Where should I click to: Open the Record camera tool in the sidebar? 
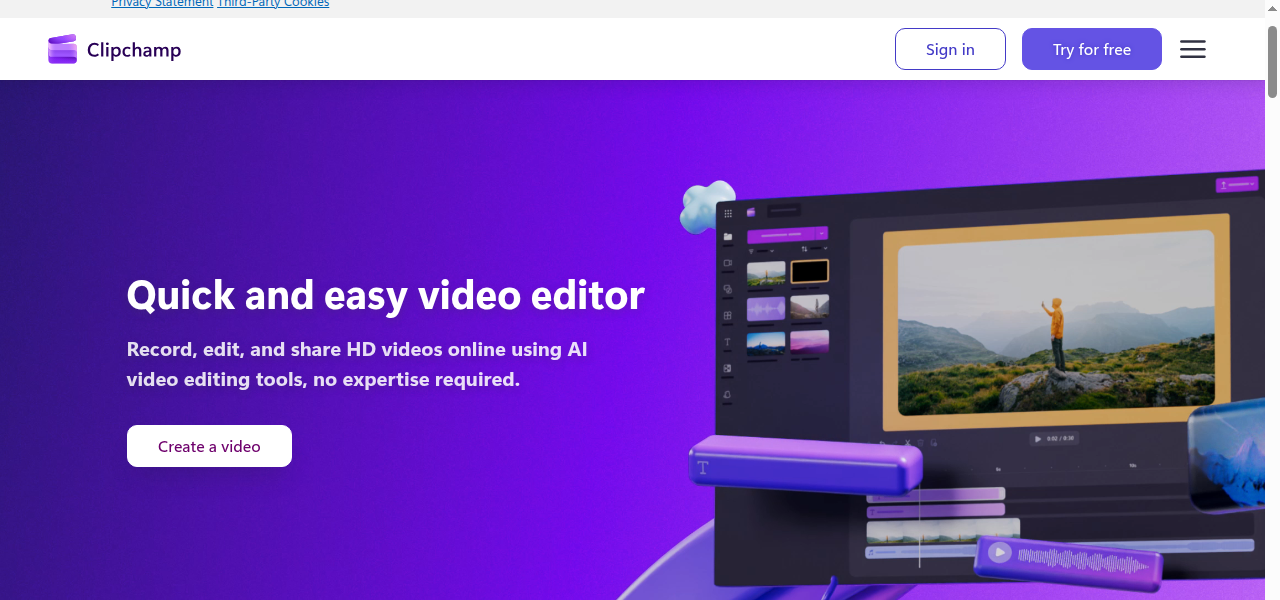tap(727, 264)
